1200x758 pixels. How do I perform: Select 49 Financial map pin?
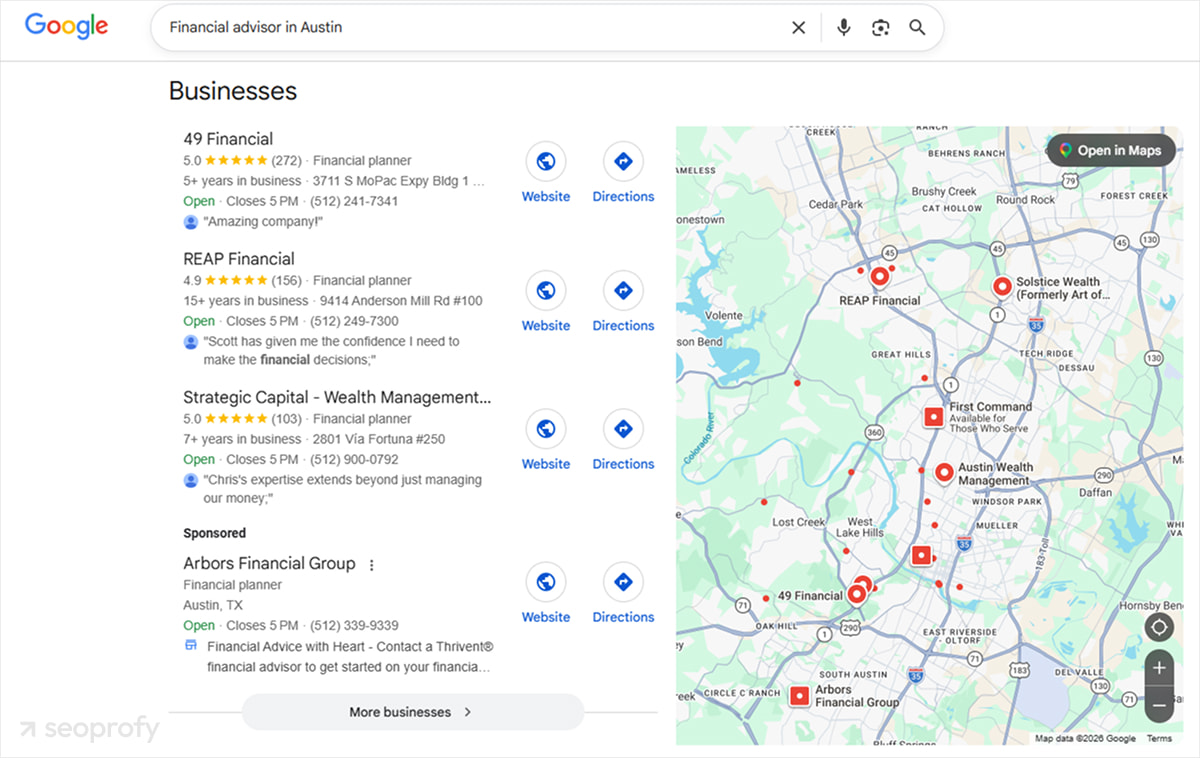pyautogui.click(x=856, y=594)
